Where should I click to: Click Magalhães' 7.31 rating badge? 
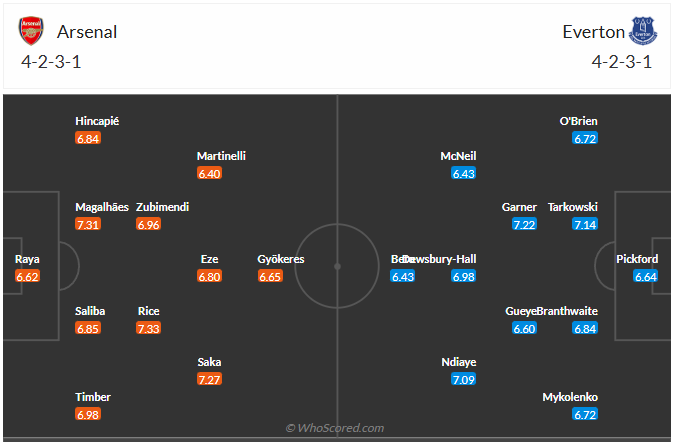point(88,224)
